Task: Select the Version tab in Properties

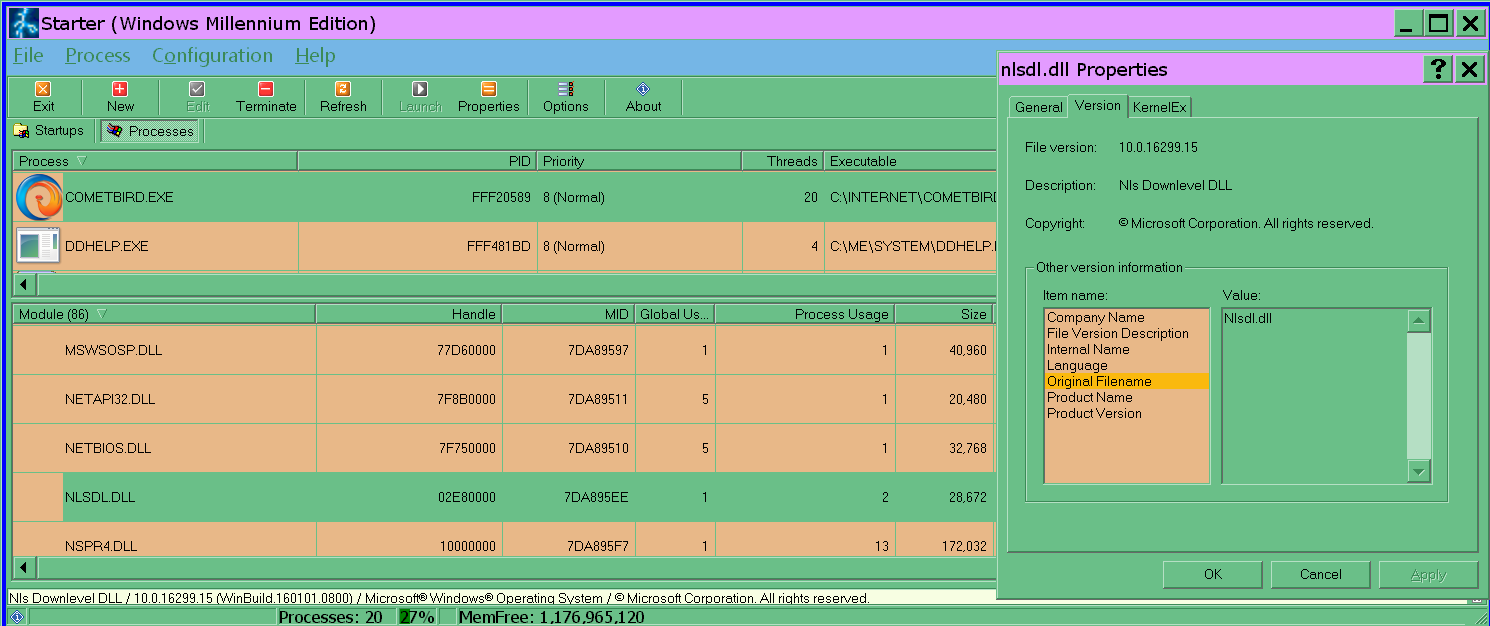Action: click(x=1098, y=105)
